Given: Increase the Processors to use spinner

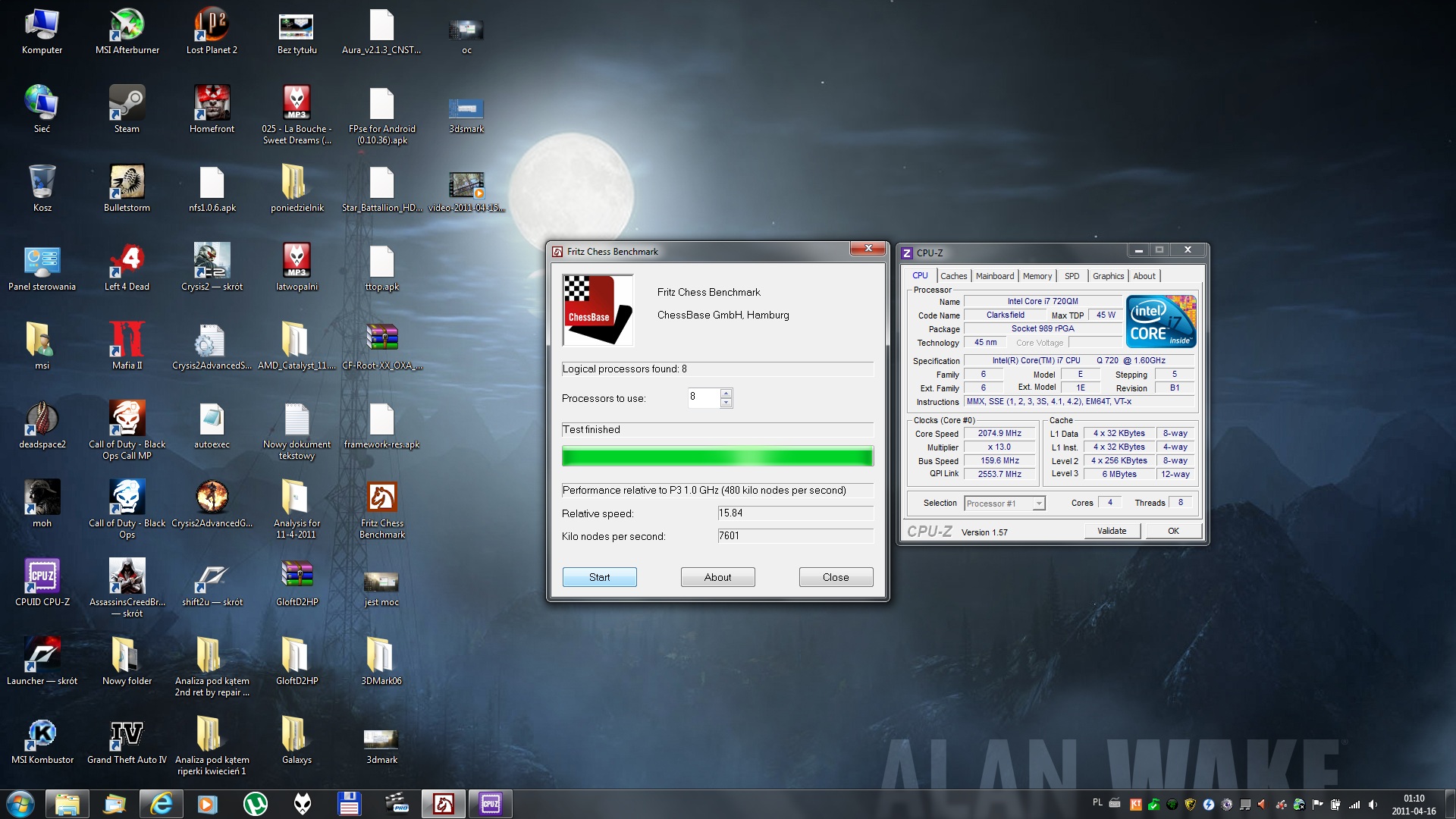Looking at the screenshot, I should [726, 393].
